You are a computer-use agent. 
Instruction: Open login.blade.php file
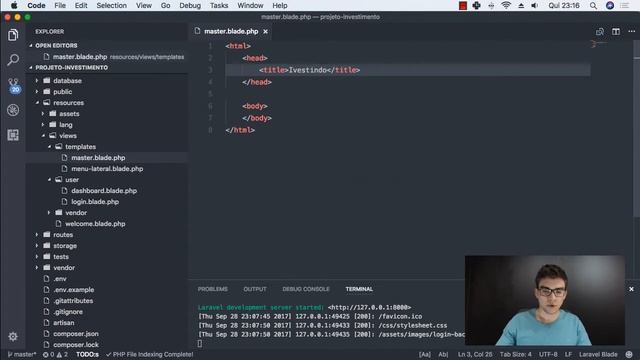95,202
